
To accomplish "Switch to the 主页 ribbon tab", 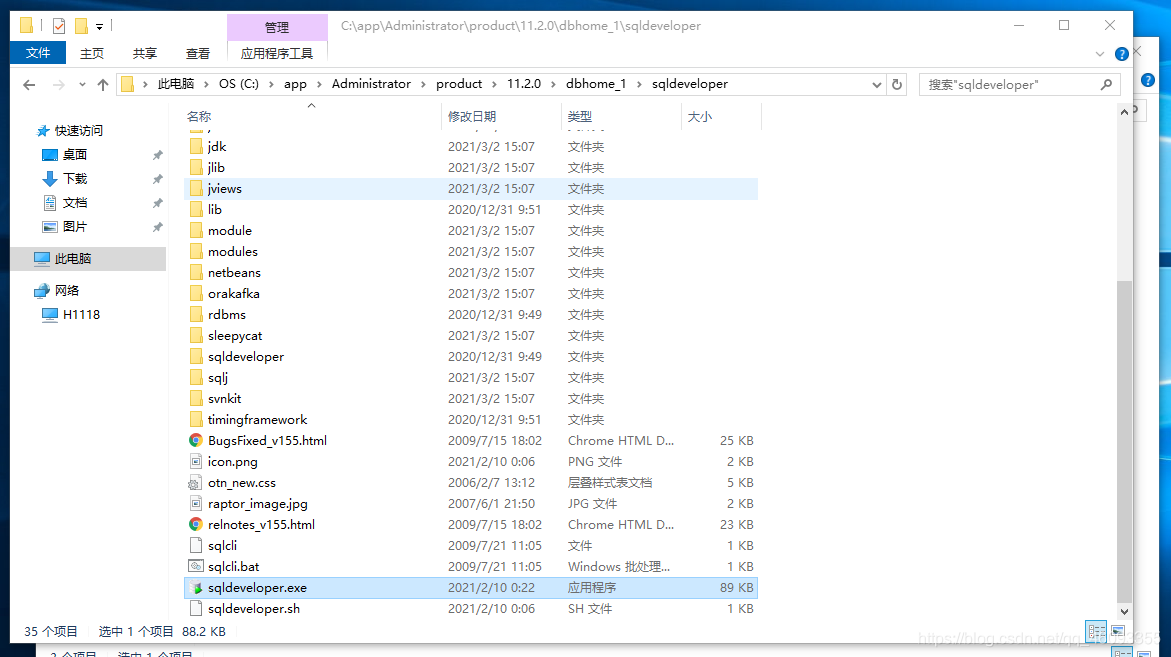I will [x=92, y=54].
